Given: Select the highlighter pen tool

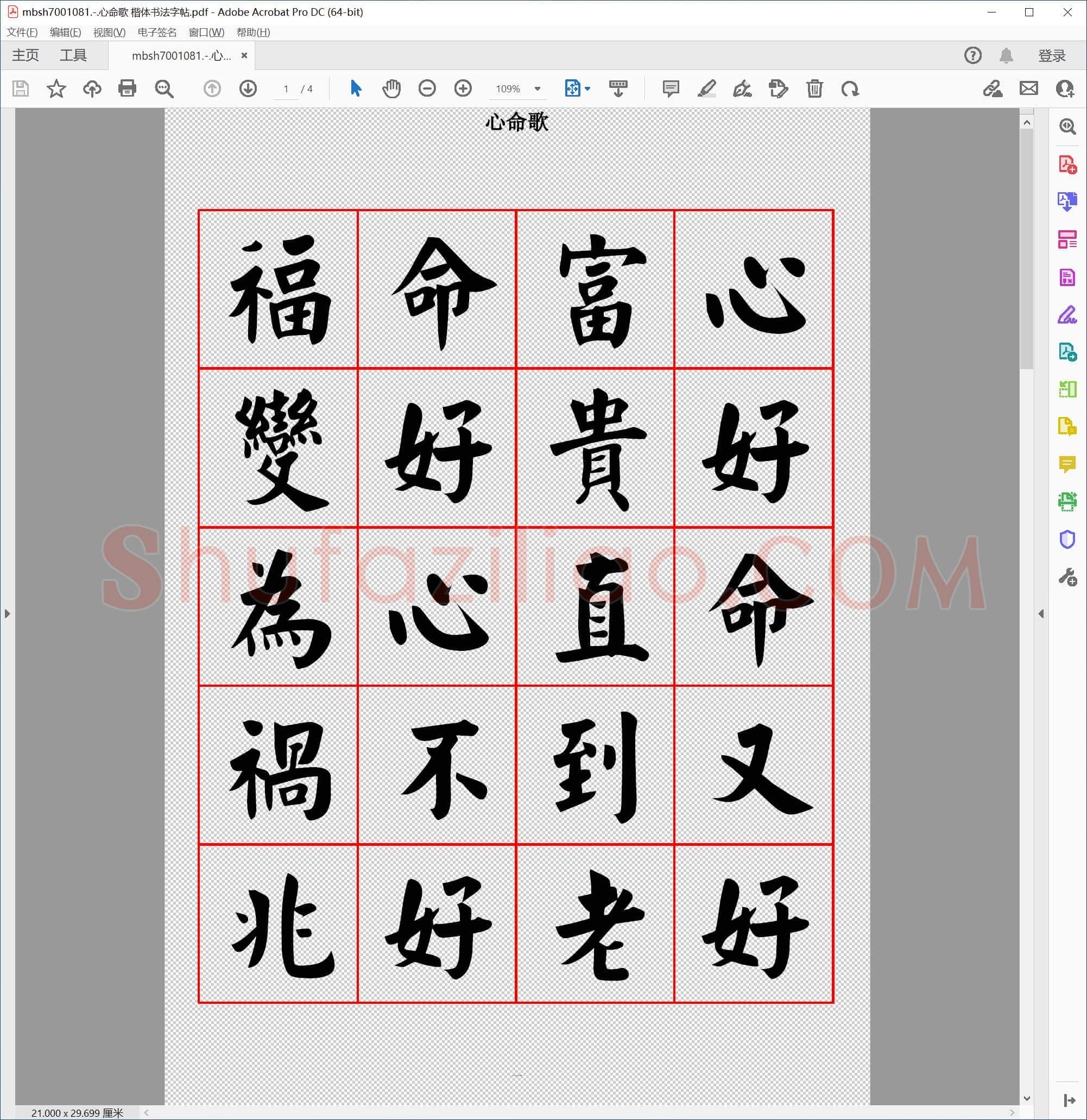Looking at the screenshot, I should [x=707, y=88].
